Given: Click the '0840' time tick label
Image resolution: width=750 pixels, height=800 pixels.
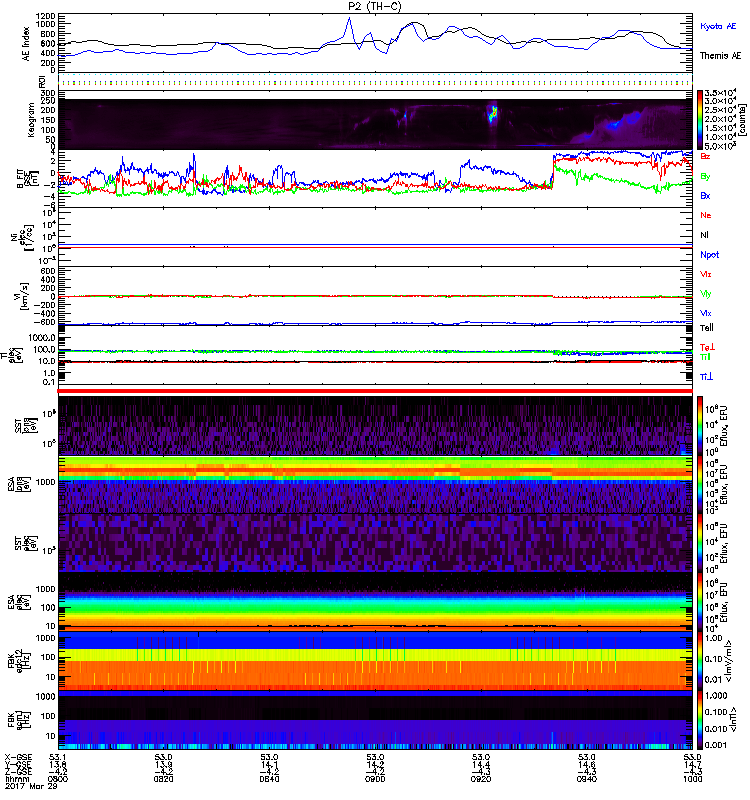Looking at the screenshot, I should (x=269, y=779).
